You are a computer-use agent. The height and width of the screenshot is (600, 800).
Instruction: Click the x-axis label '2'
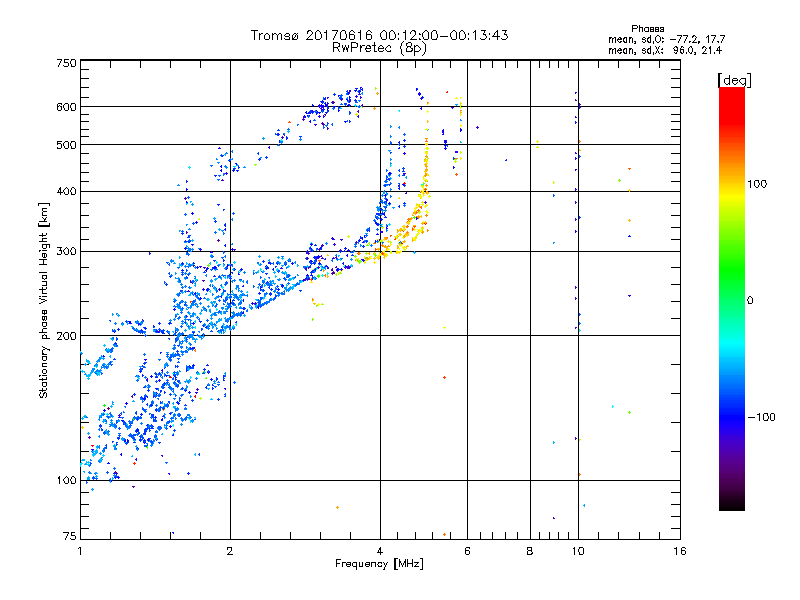click(230, 551)
